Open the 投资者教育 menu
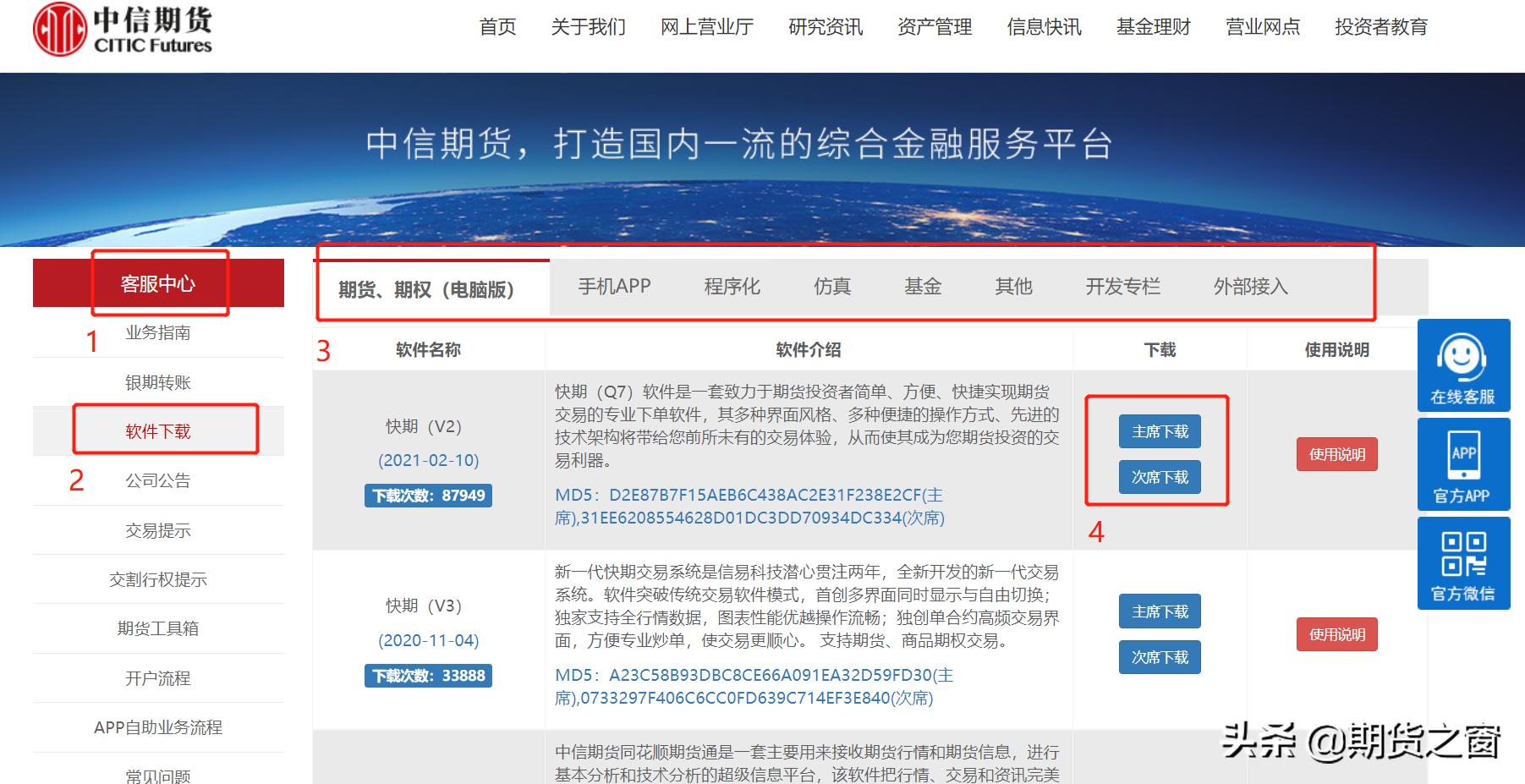 point(1381,27)
